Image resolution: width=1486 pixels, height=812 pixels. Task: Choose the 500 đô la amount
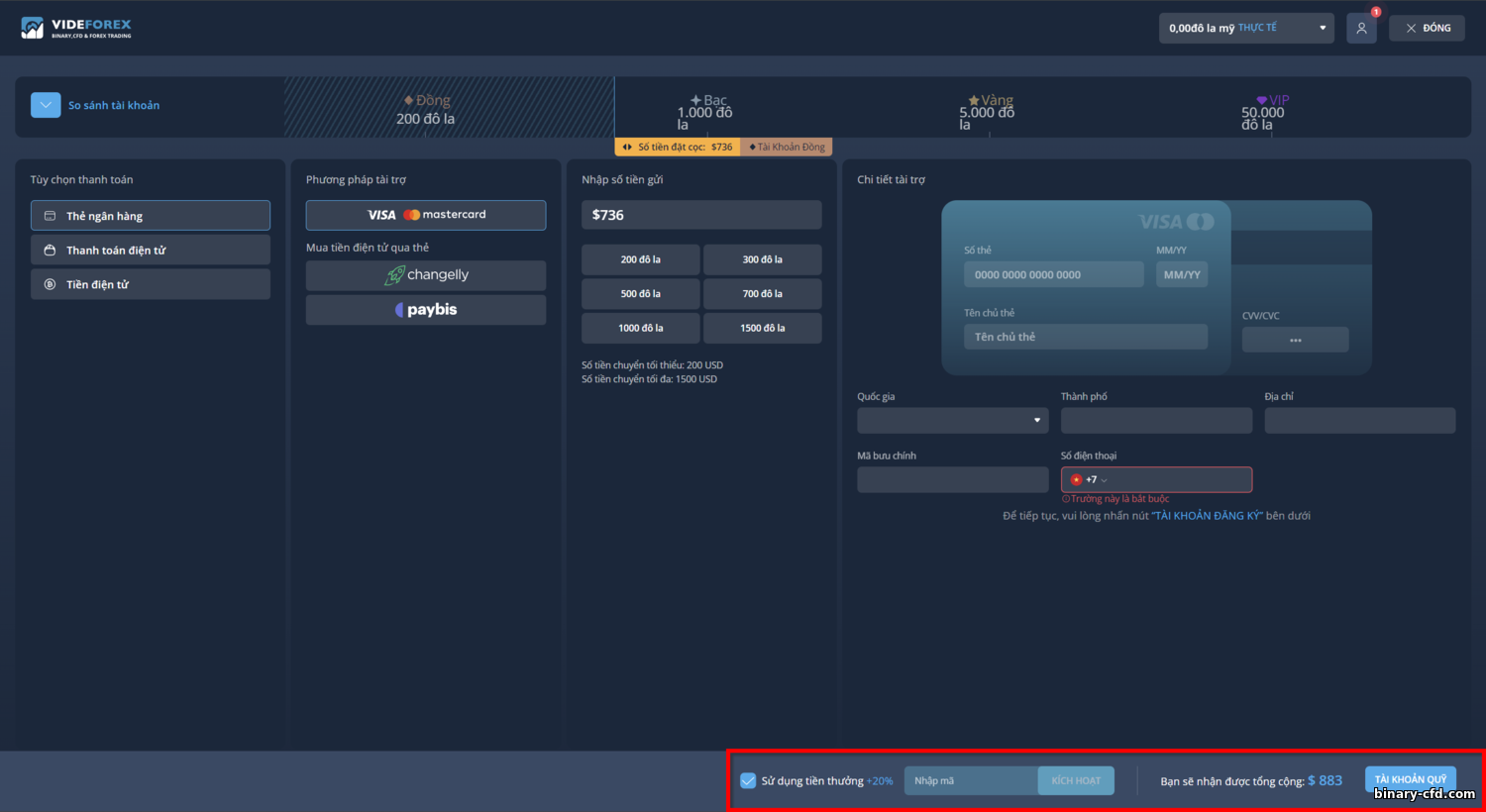(x=641, y=294)
